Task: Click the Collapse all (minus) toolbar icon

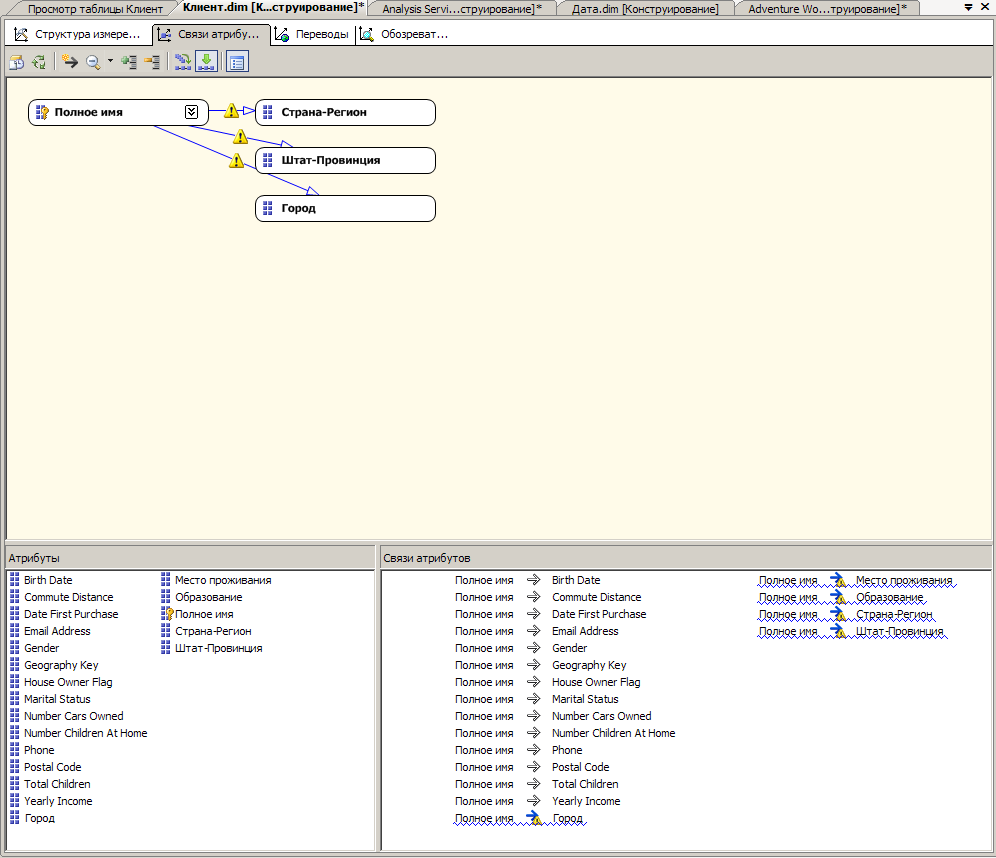Action: (152, 62)
